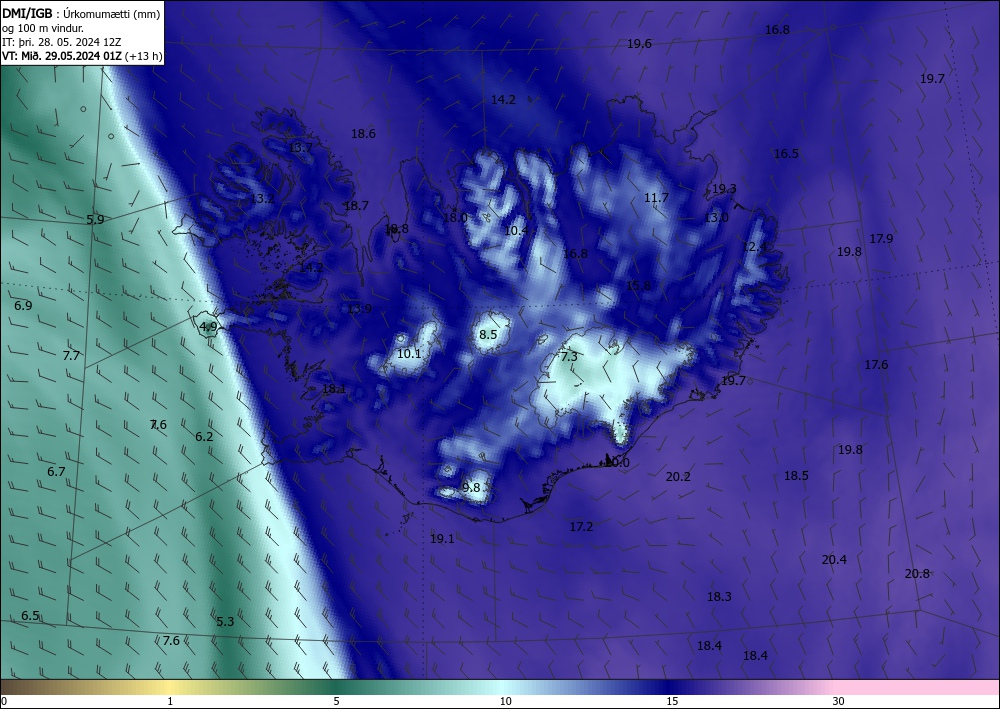Click the 13.0 value on the map
This screenshot has height=709, width=1000.
pos(716,217)
